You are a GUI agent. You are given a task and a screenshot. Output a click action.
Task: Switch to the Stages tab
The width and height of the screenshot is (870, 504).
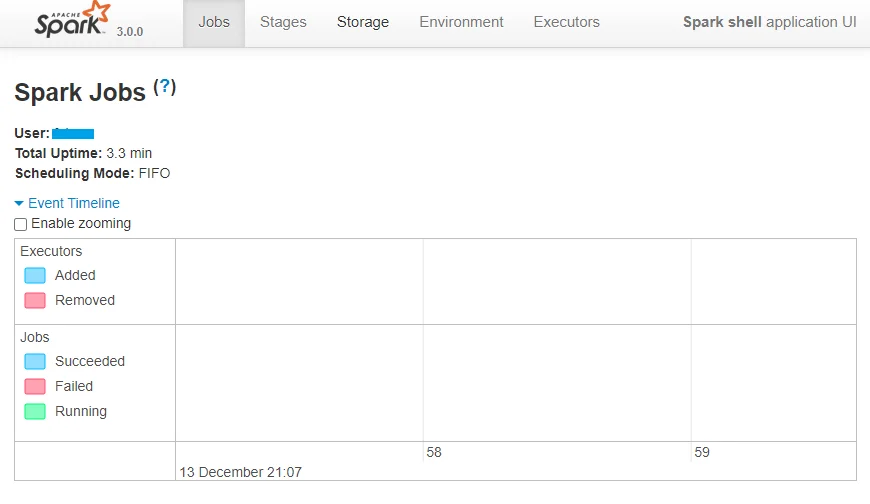283,22
